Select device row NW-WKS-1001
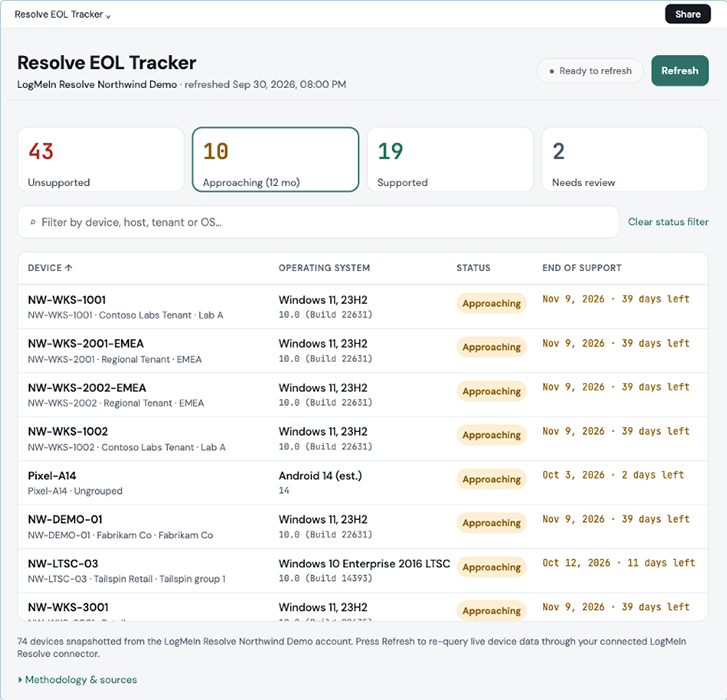 click(x=363, y=307)
